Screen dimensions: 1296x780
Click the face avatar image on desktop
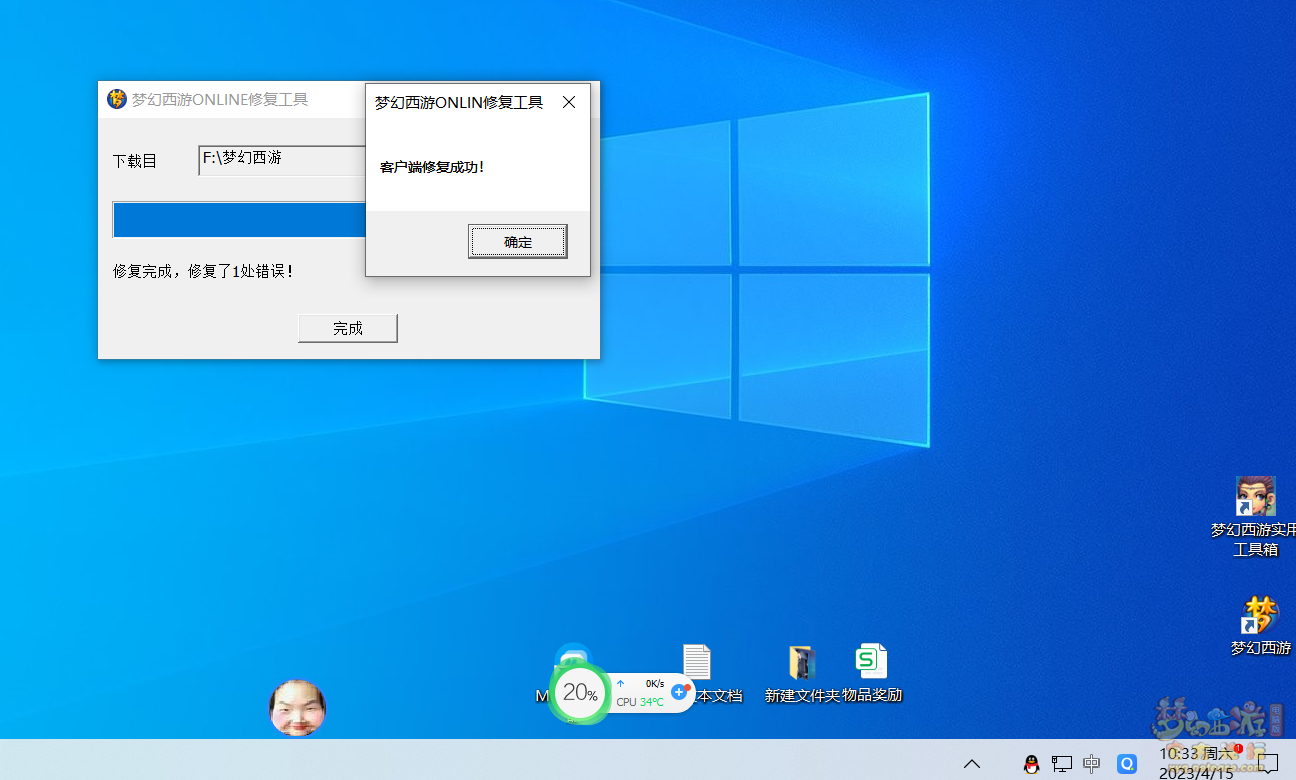coord(297,708)
